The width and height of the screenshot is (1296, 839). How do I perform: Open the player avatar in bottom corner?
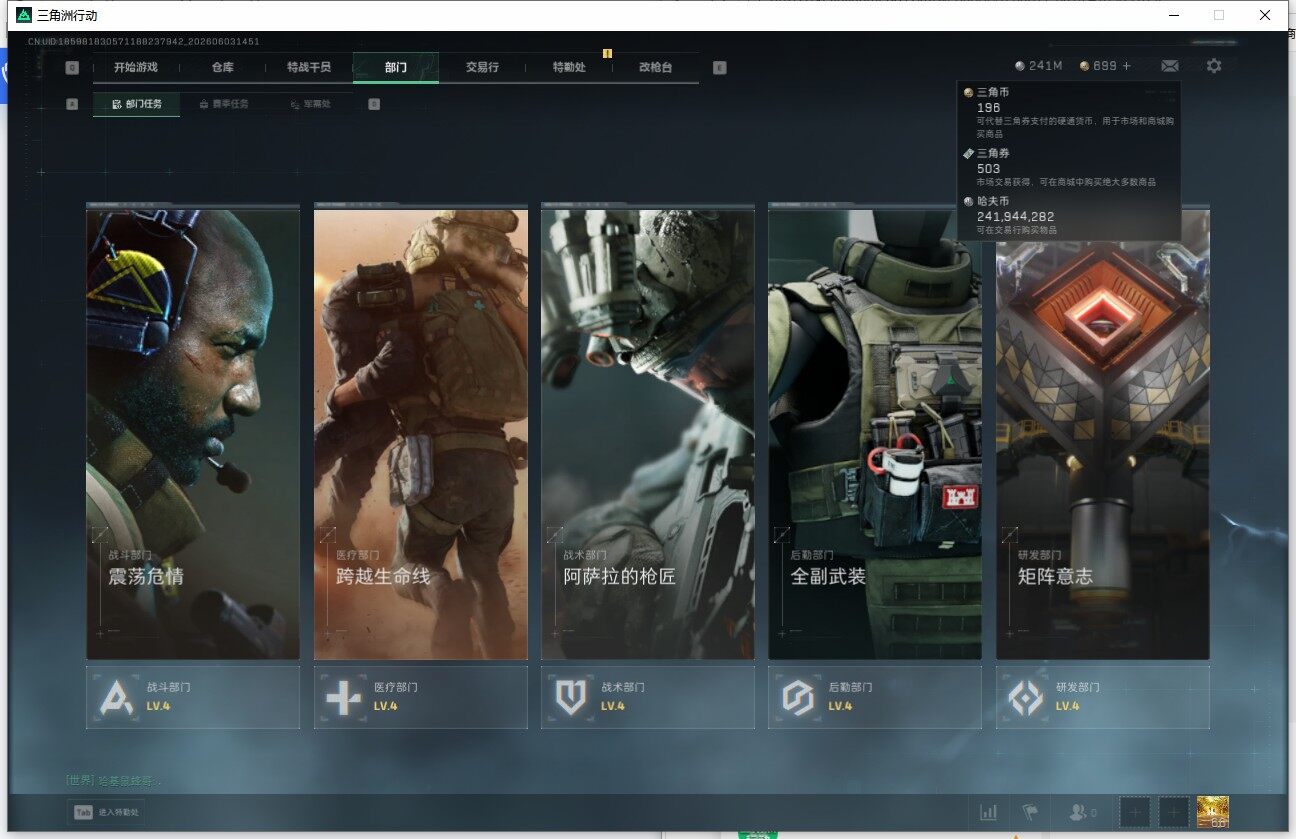[1213, 812]
